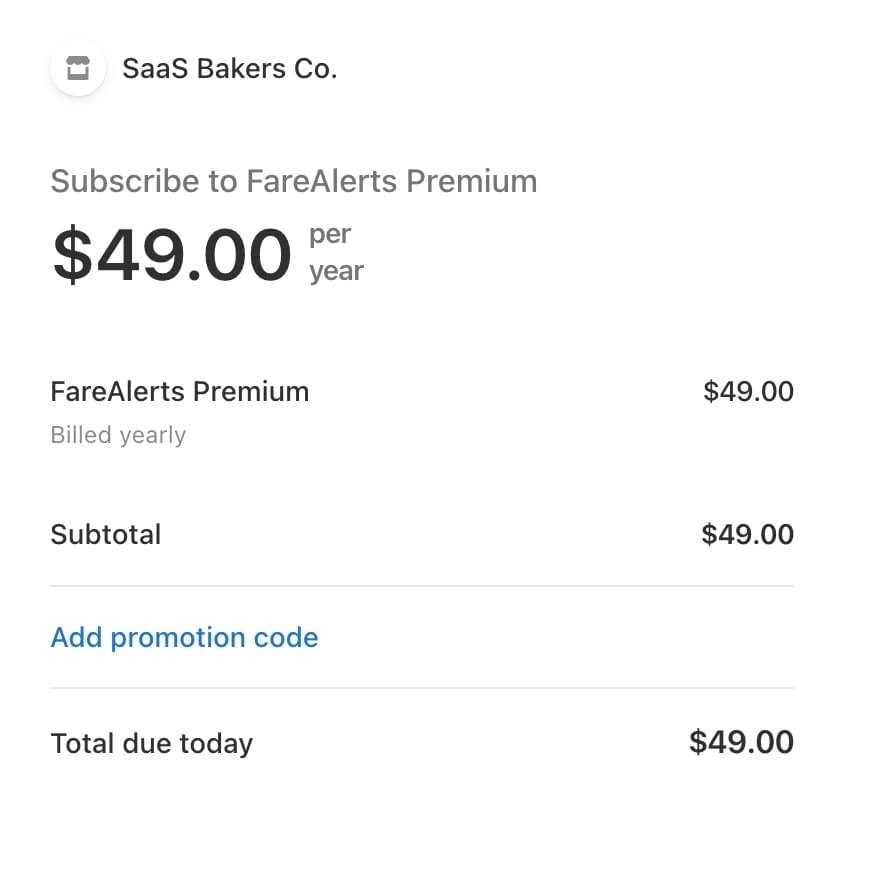Click the word Premium in the subscribe heading
The width and height of the screenshot is (872, 878).
[x=472, y=181]
